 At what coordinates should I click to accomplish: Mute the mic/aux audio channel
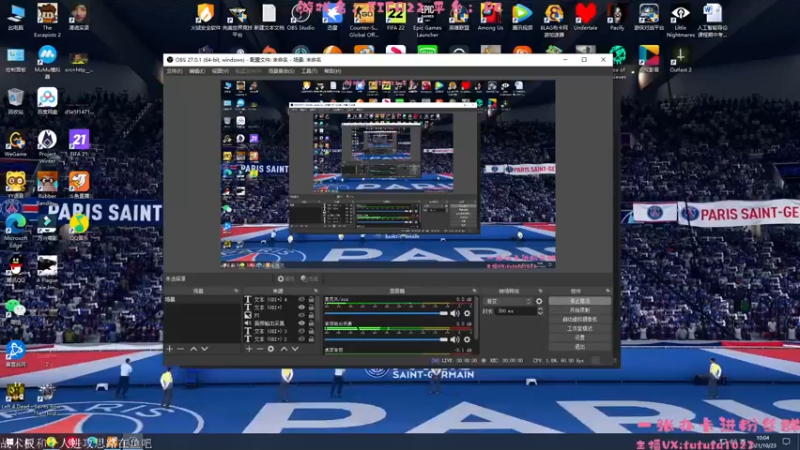(x=455, y=313)
